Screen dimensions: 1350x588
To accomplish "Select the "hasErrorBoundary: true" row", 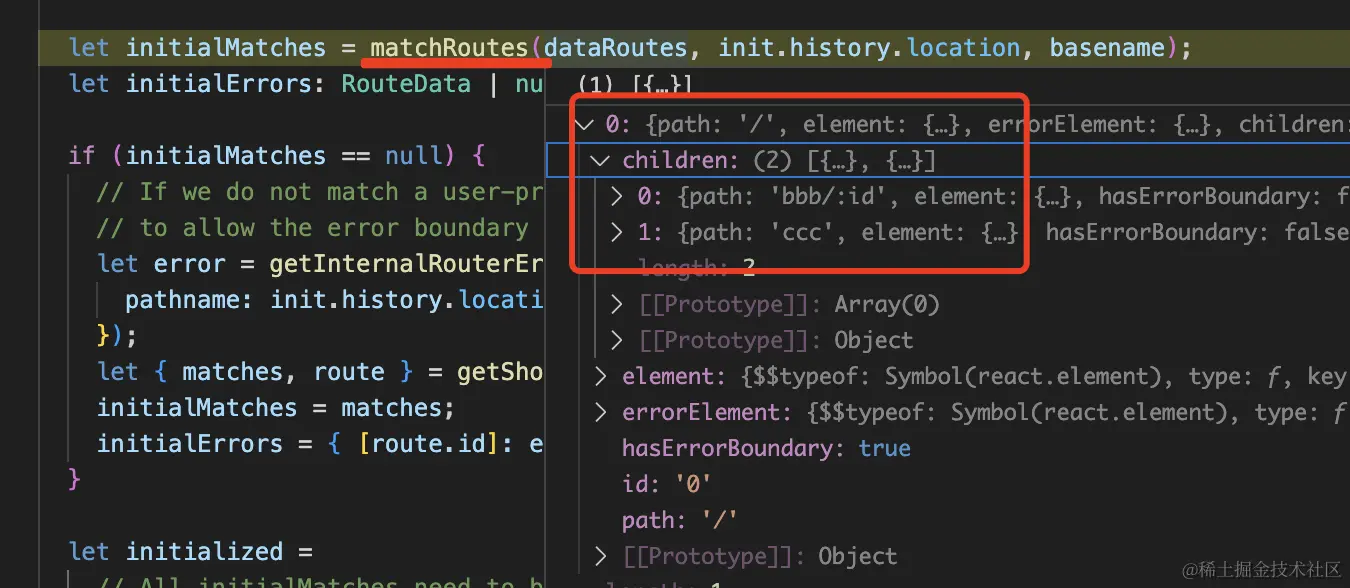I will pos(766,448).
